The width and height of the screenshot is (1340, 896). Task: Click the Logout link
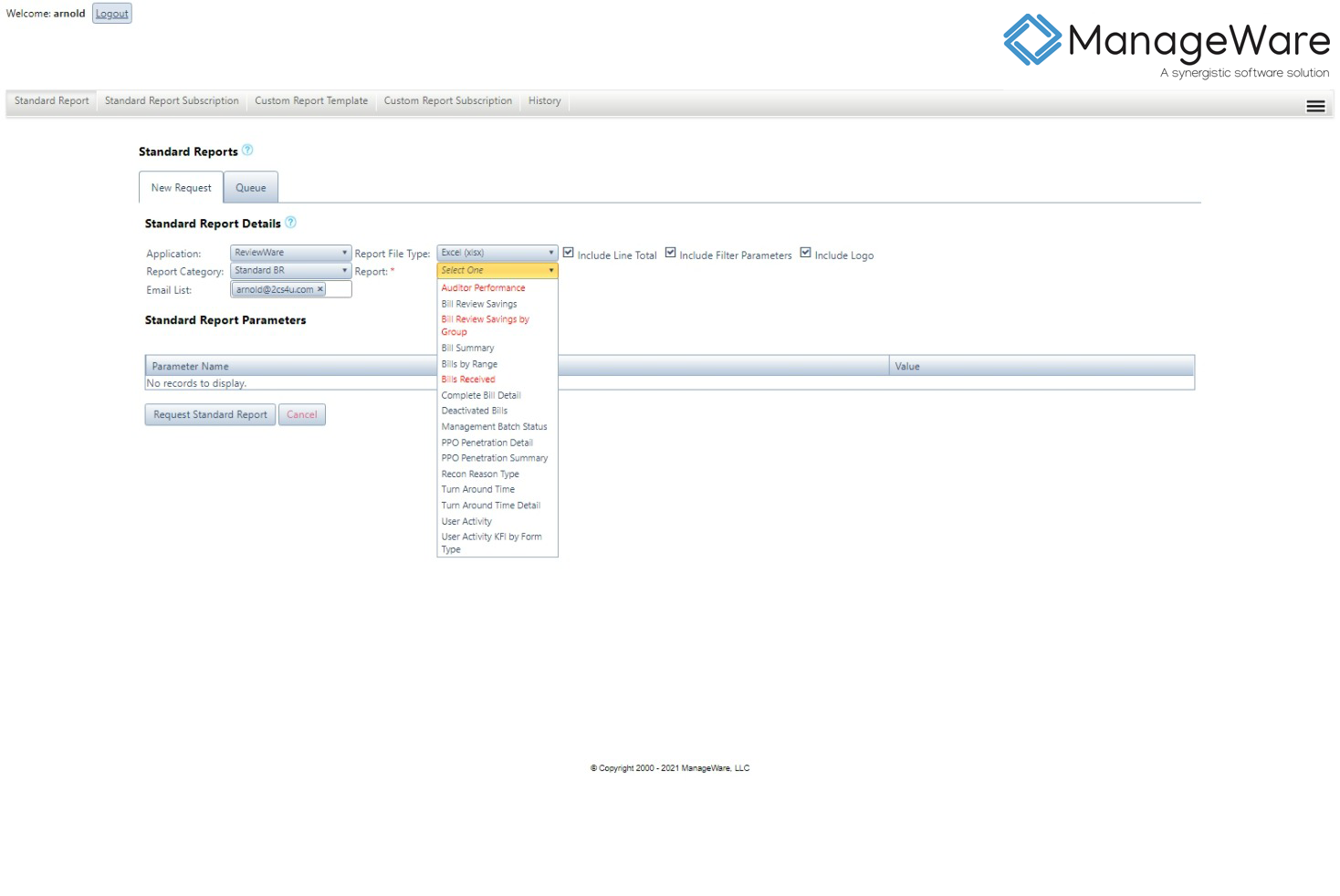[112, 14]
